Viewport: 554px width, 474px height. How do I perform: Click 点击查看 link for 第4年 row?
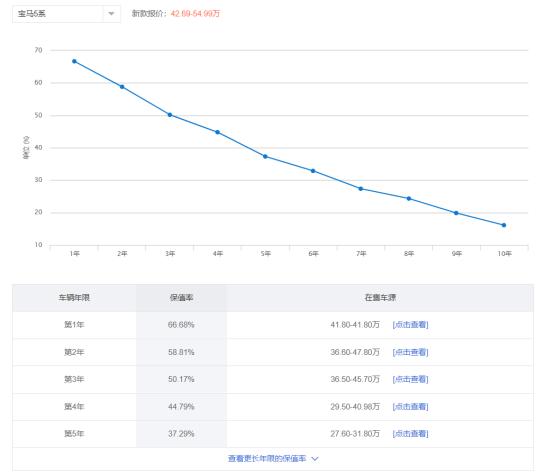tap(410, 407)
